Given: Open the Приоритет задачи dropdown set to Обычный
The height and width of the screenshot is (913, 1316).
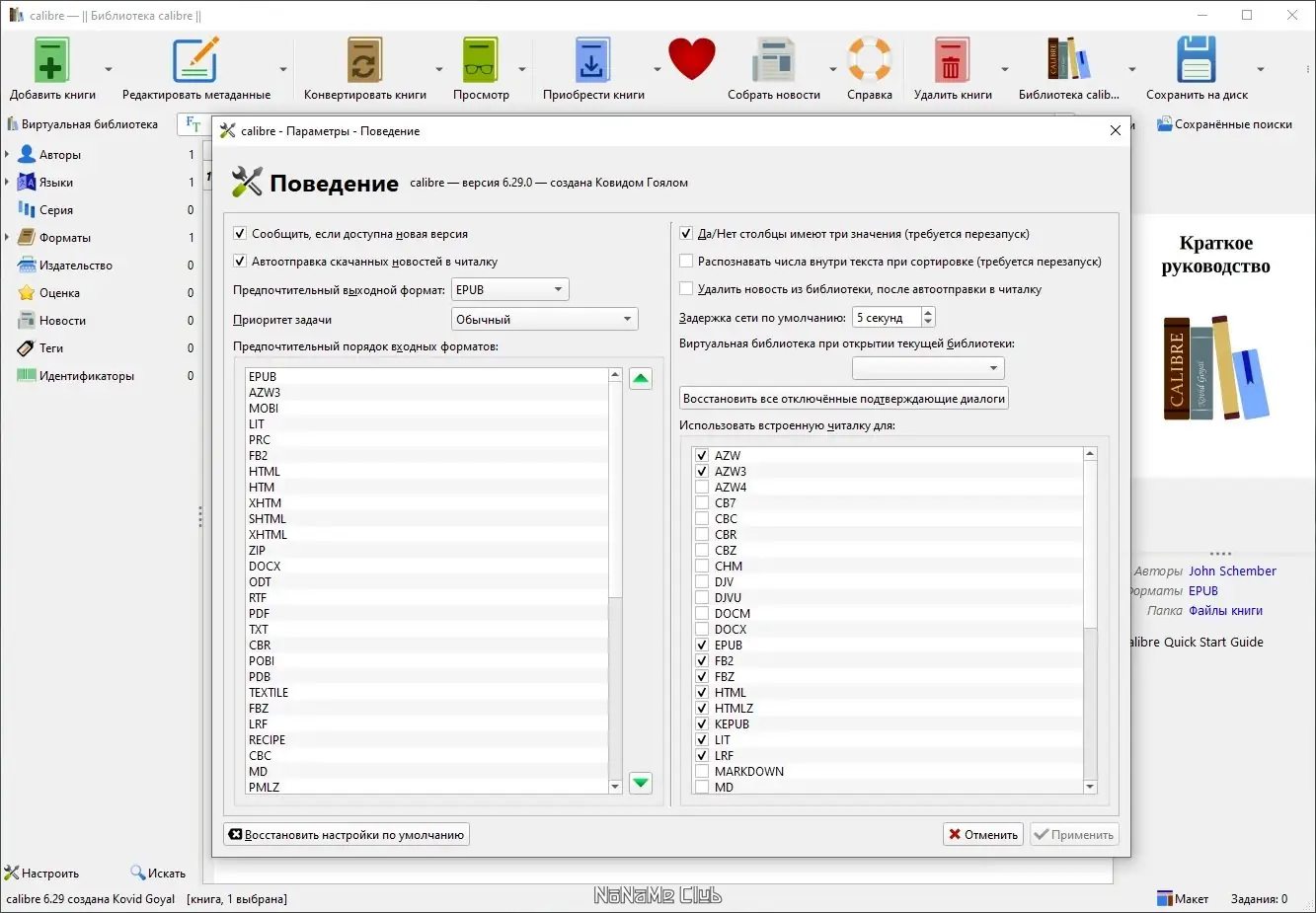Looking at the screenshot, I should coord(544,320).
